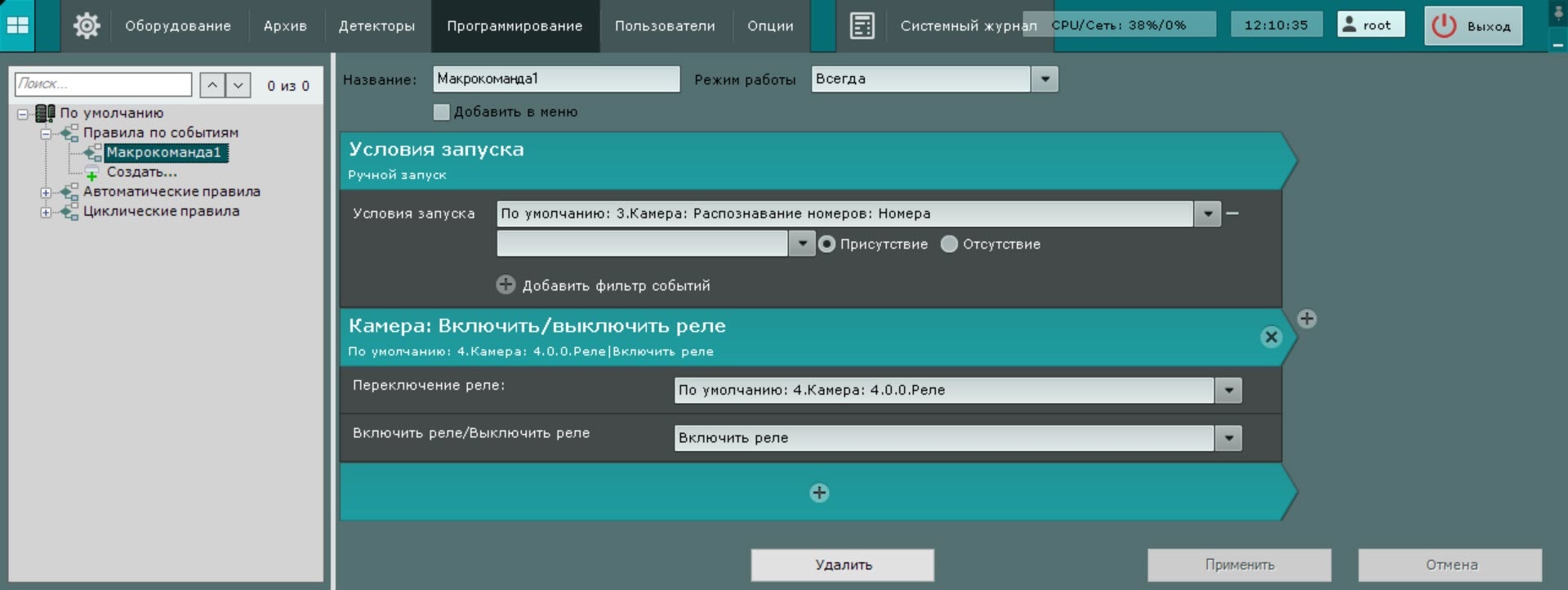This screenshot has height=590, width=1568.
Task: Remove the relay action with the X icon
Action: [x=1271, y=337]
